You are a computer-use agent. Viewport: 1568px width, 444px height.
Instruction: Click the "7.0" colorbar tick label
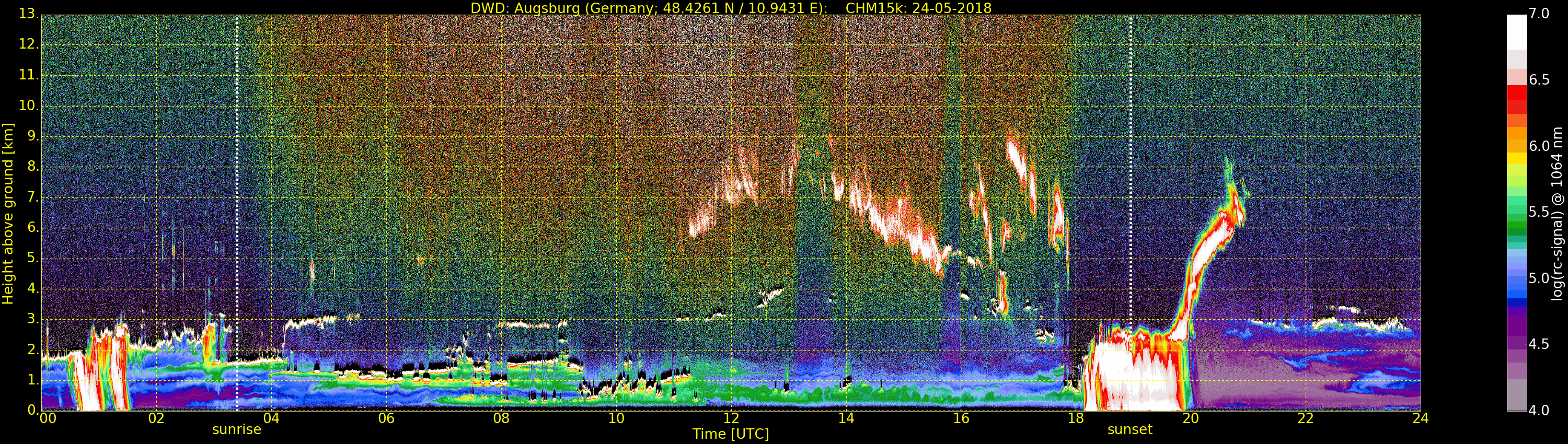[1540, 14]
